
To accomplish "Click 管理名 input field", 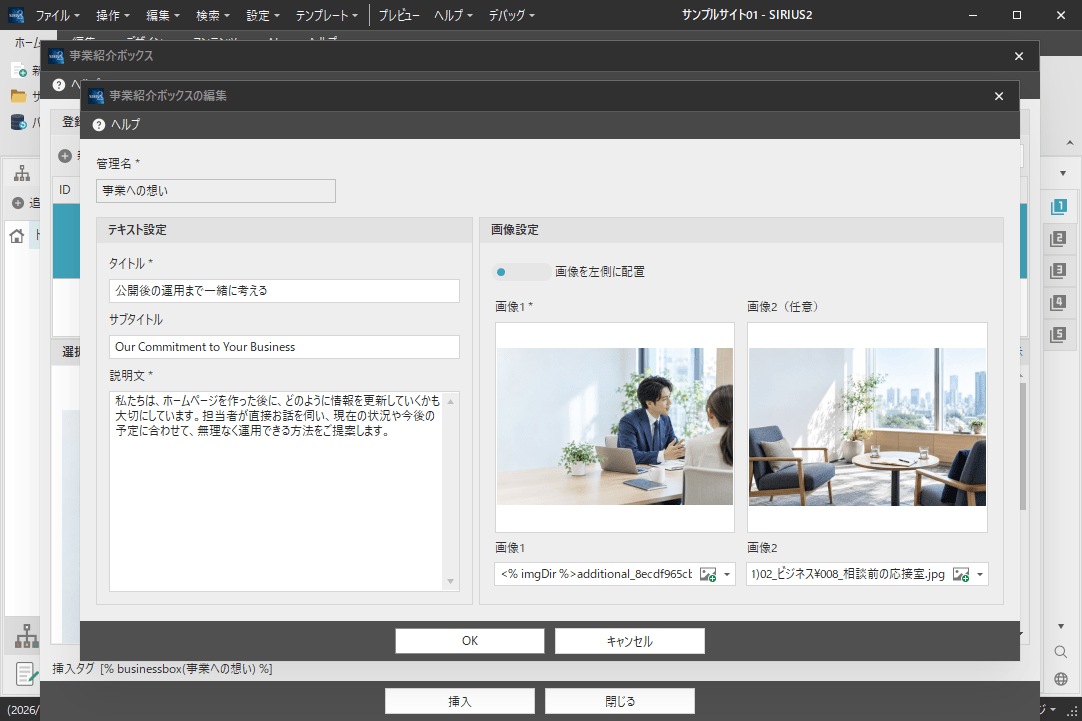I will (216, 191).
